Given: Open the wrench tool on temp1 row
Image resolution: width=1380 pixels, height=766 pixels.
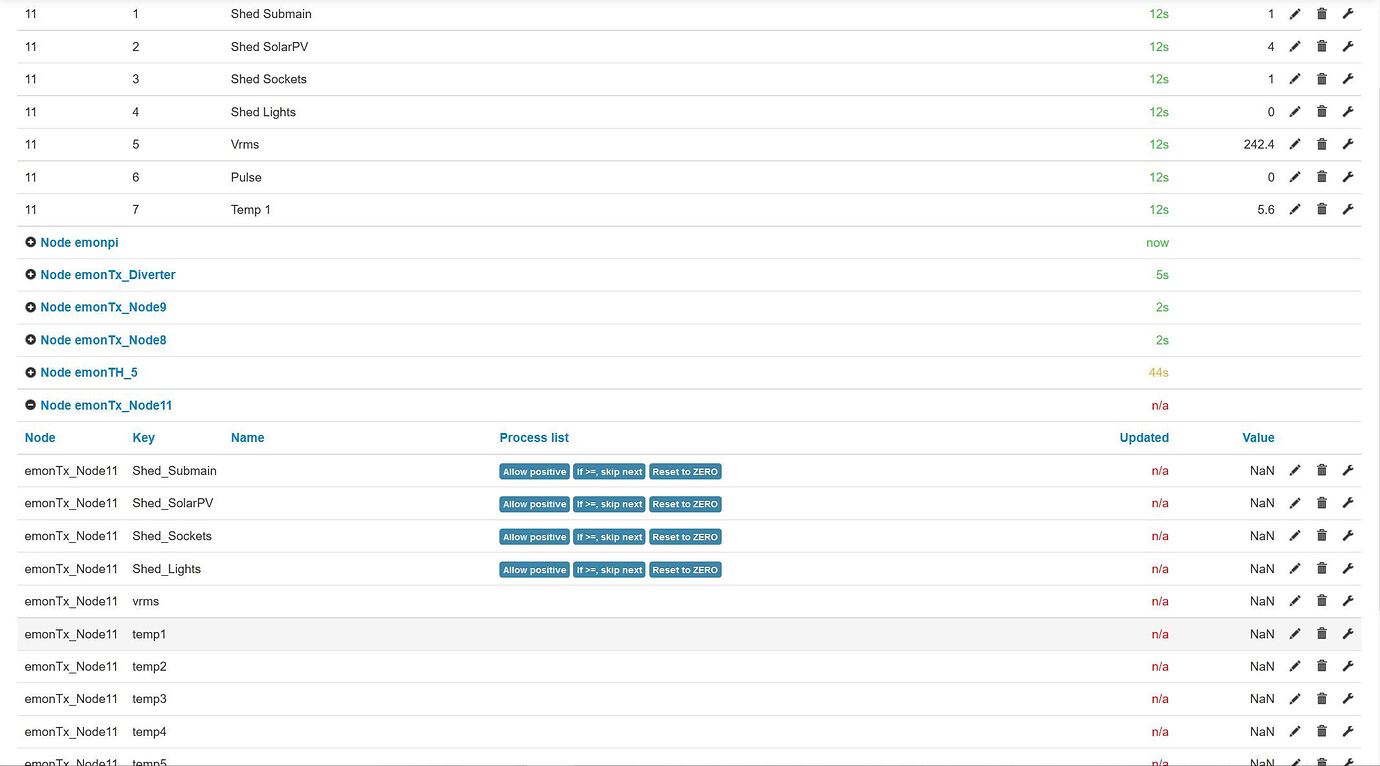Looking at the screenshot, I should (1348, 633).
